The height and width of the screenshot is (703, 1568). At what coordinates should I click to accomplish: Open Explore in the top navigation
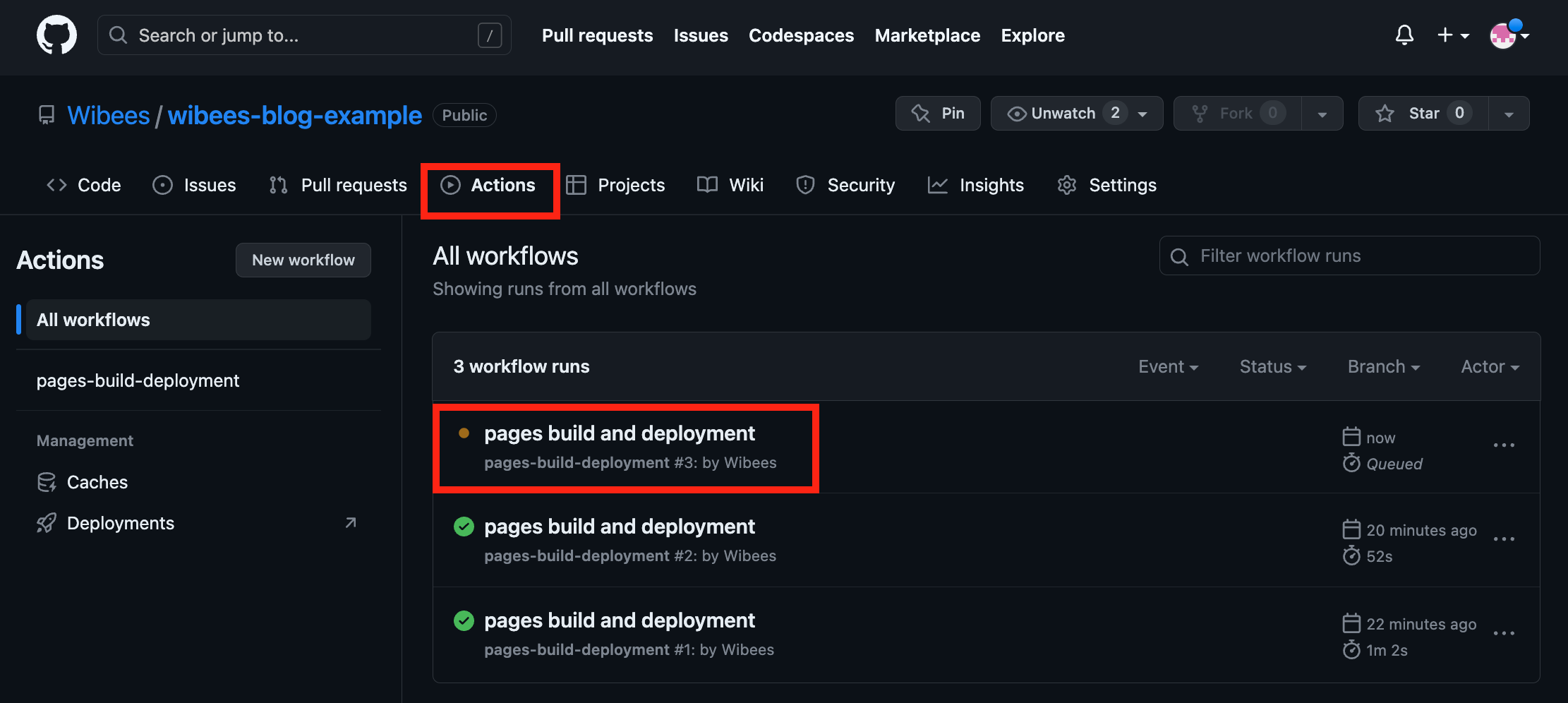click(1032, 35)
